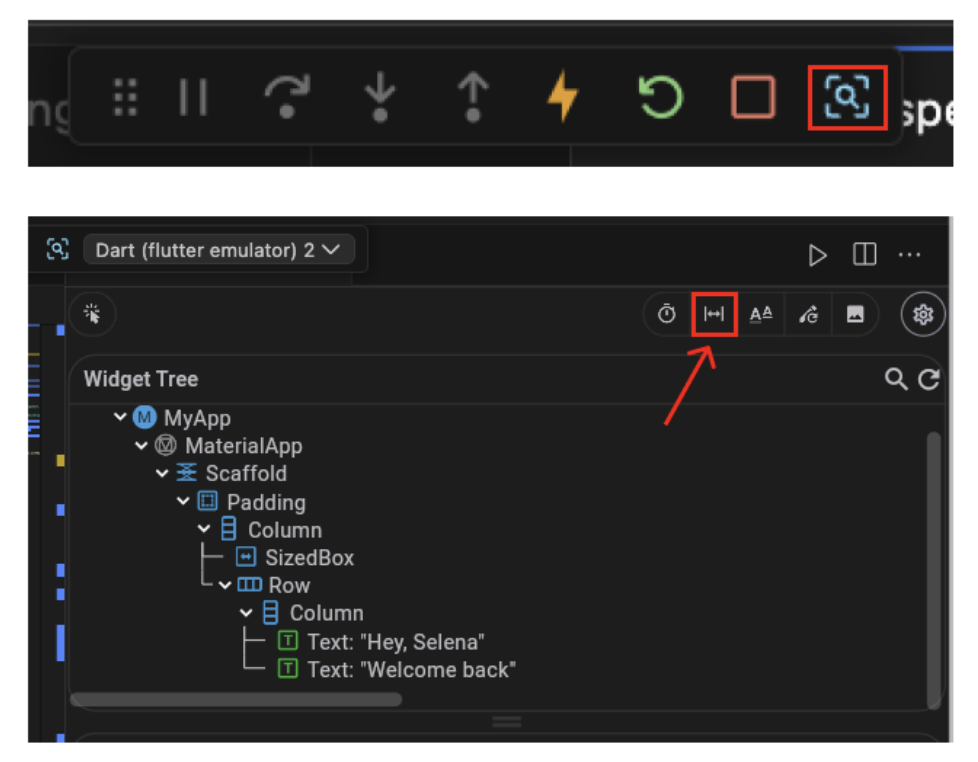
Task: Select Text: "Welcome back" row
Action: (x=412, y=670)
